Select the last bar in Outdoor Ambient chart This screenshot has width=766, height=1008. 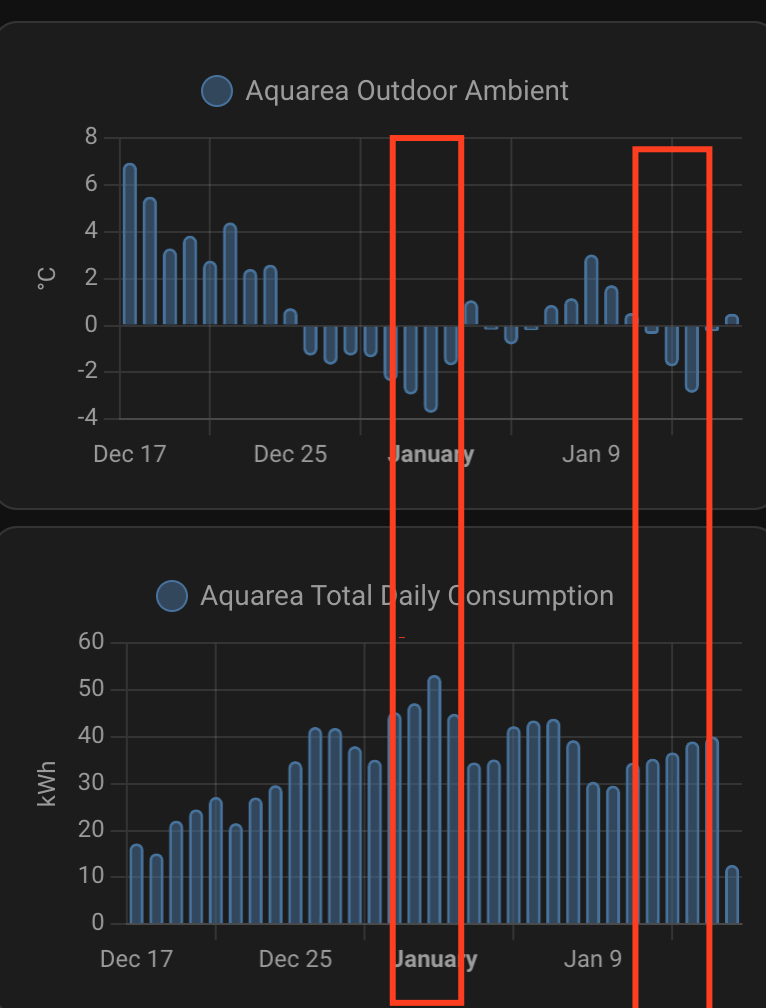click(732, 320)
